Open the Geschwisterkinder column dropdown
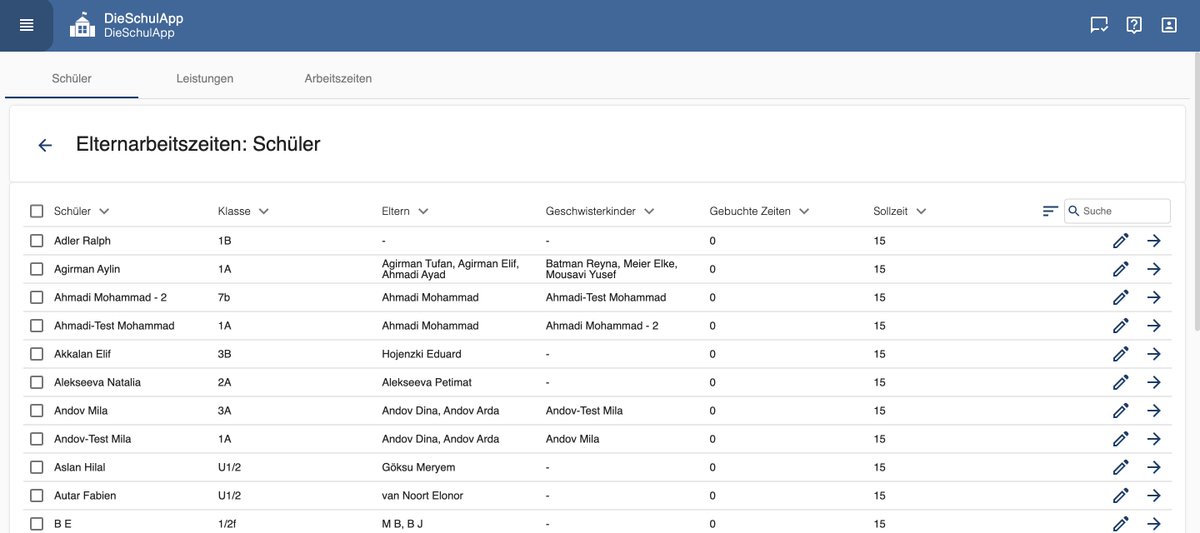The height and width of the screenshot is (533, 1200). 648,211
